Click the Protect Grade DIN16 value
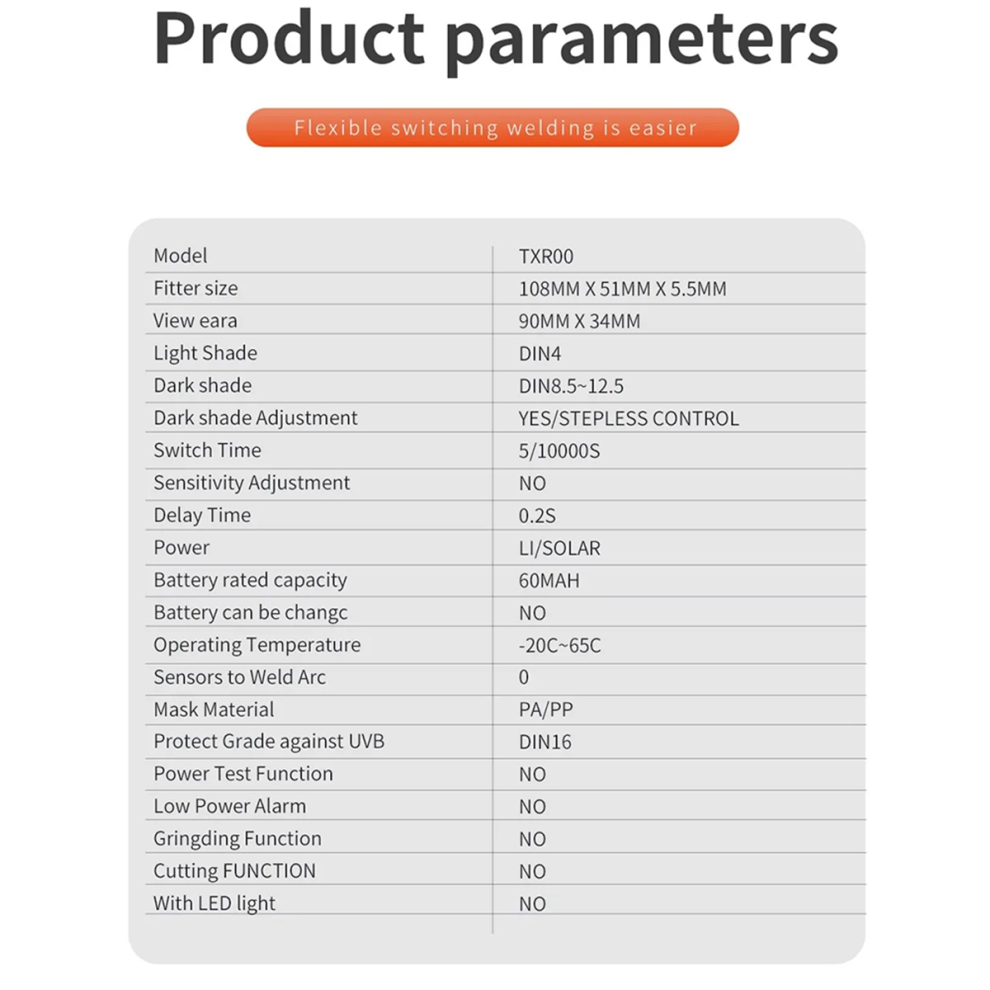Image resolution: width=990 pixels, height=990 pixels. click(x=545, y=742)
